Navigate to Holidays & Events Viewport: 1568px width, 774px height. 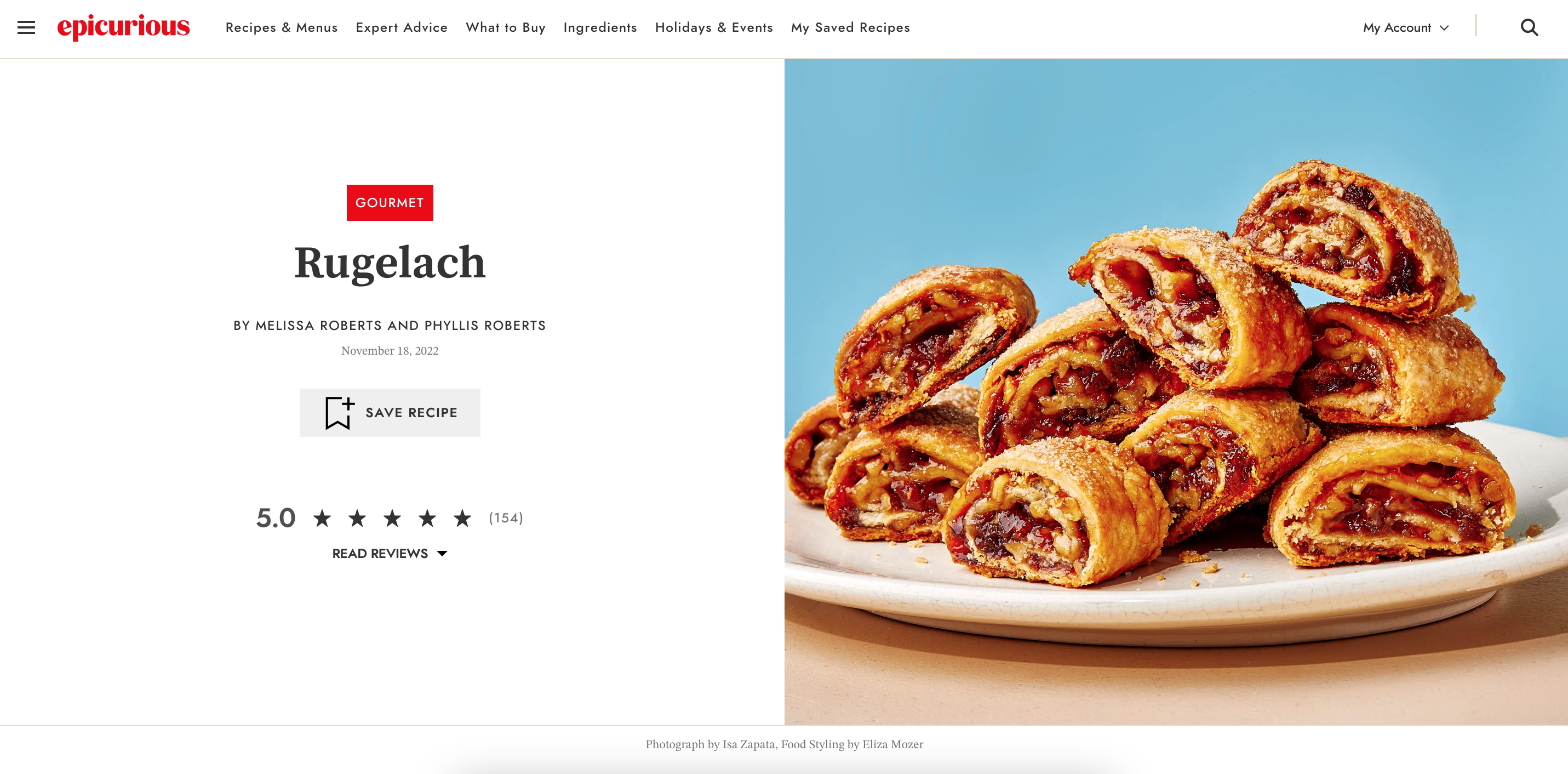(x=714, y=27)
